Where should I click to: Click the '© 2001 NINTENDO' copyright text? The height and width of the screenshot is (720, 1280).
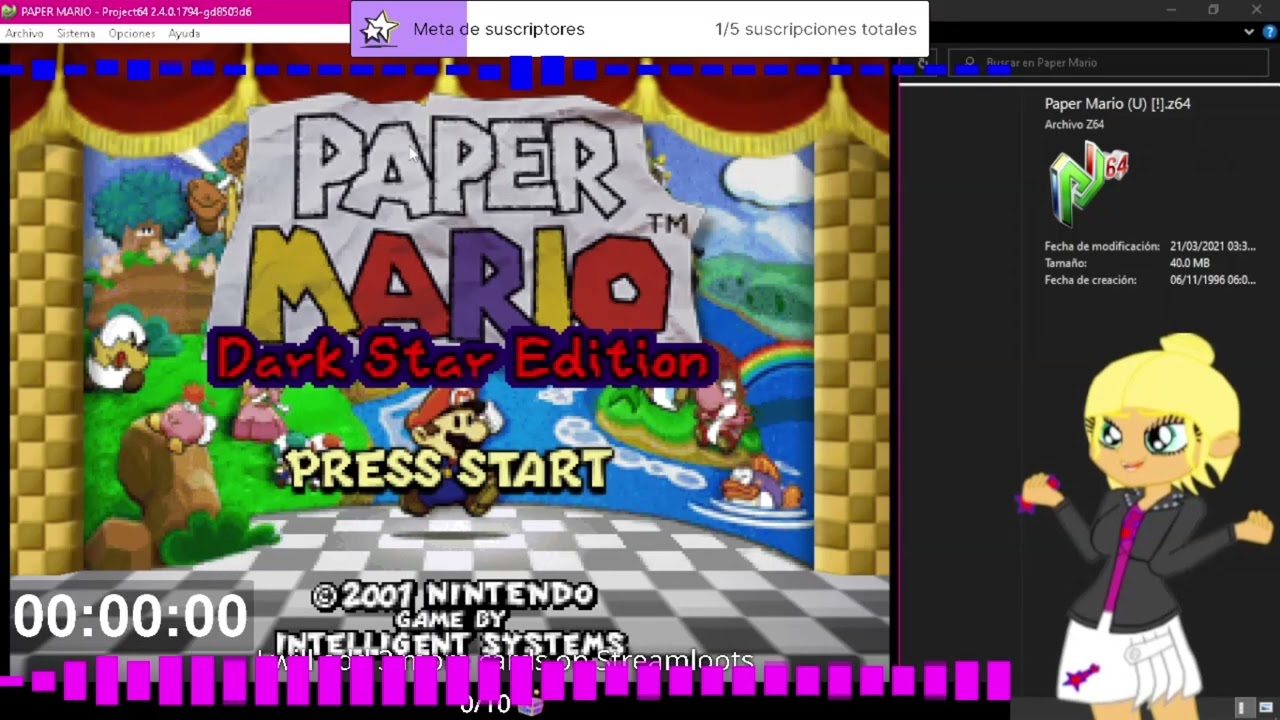click(454, 596)
